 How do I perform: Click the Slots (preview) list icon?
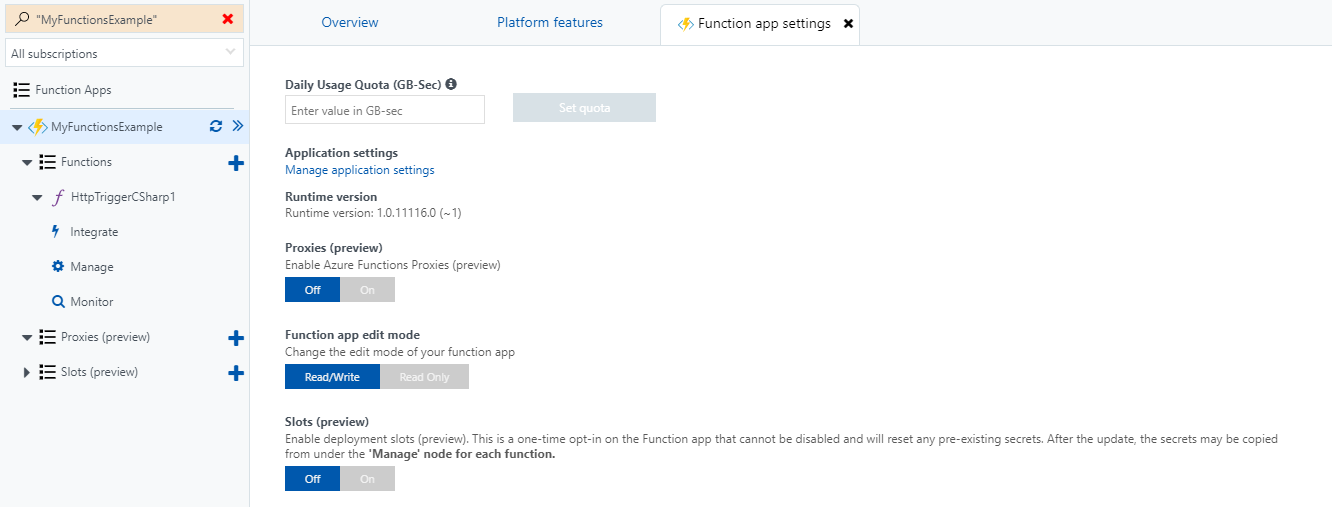coord(47,372)
